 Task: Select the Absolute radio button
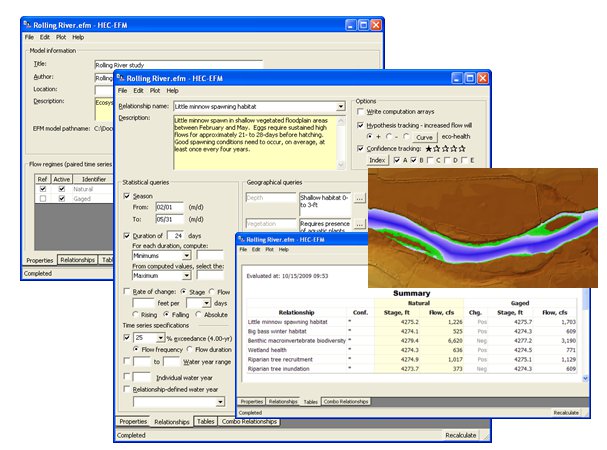pos(199,314)
